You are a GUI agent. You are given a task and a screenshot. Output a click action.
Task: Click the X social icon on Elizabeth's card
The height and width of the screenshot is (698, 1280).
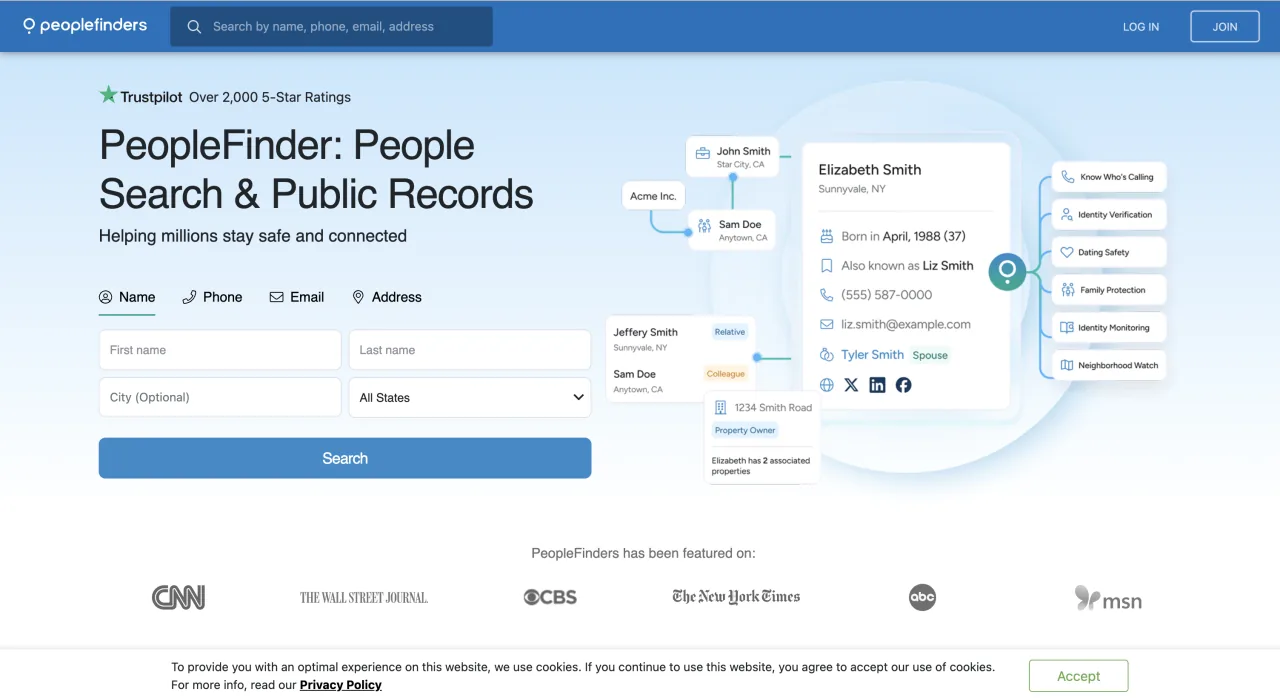pyautogui.click(x=851, y=385)
